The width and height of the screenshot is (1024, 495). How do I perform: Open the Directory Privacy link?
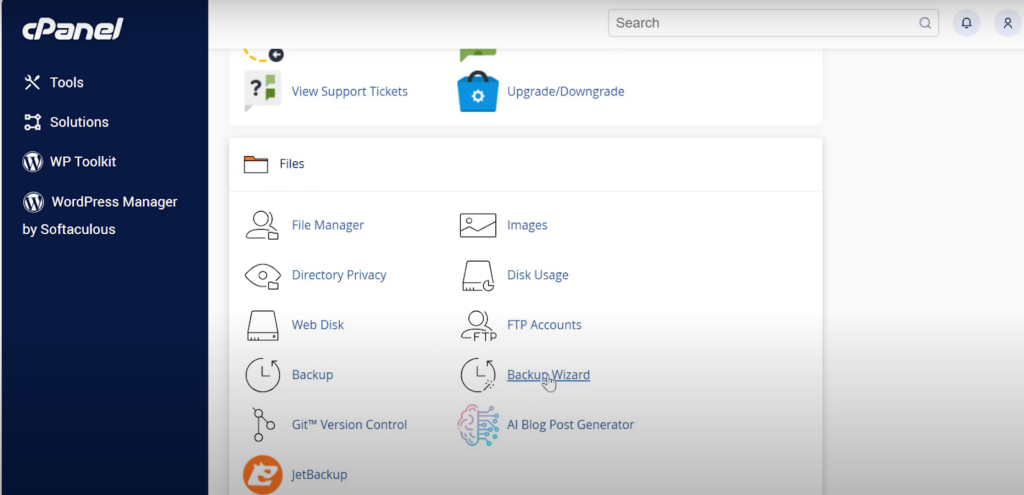[339, 275]
